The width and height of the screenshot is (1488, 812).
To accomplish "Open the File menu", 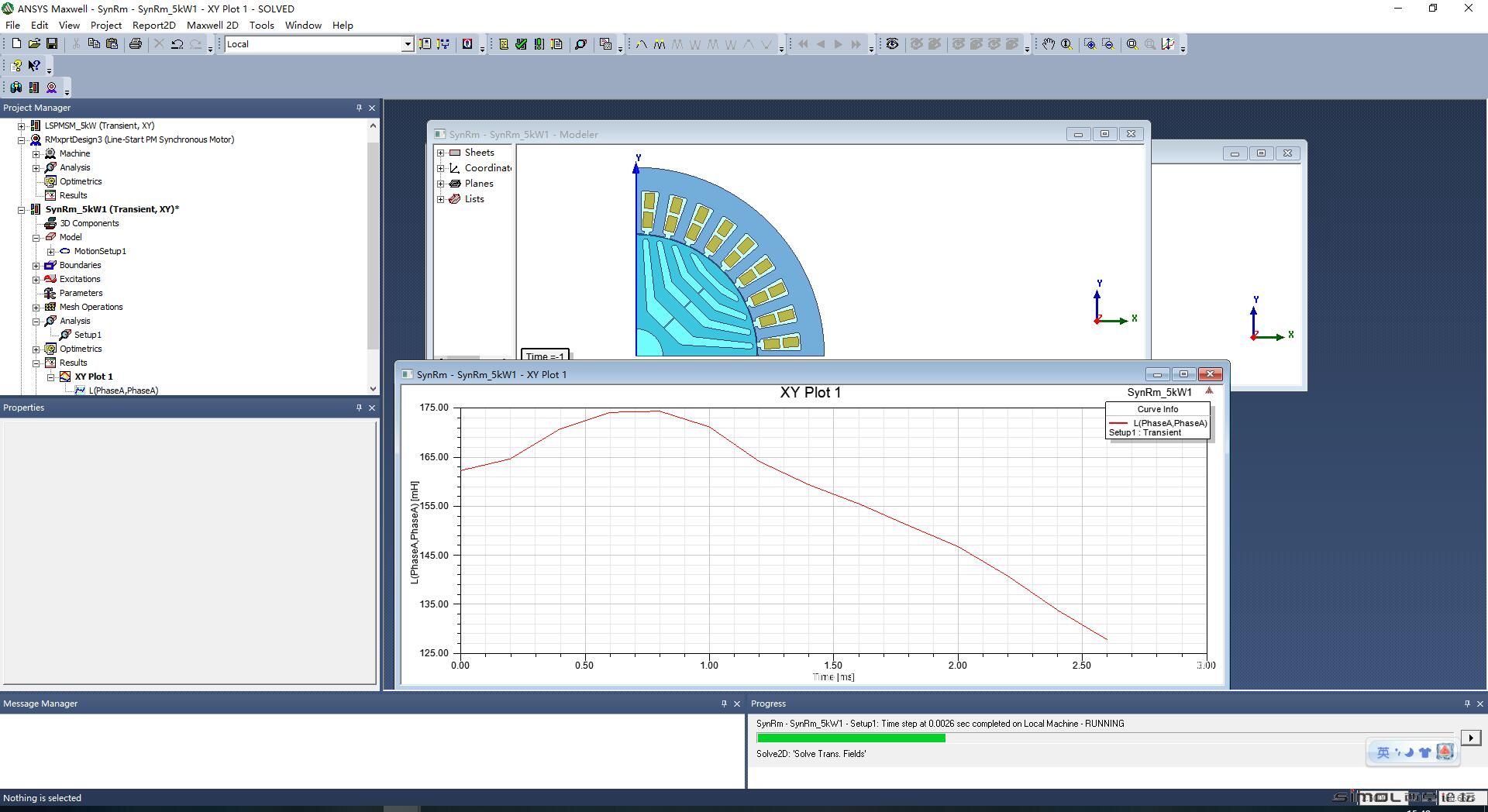I will [x=13, y=25].
